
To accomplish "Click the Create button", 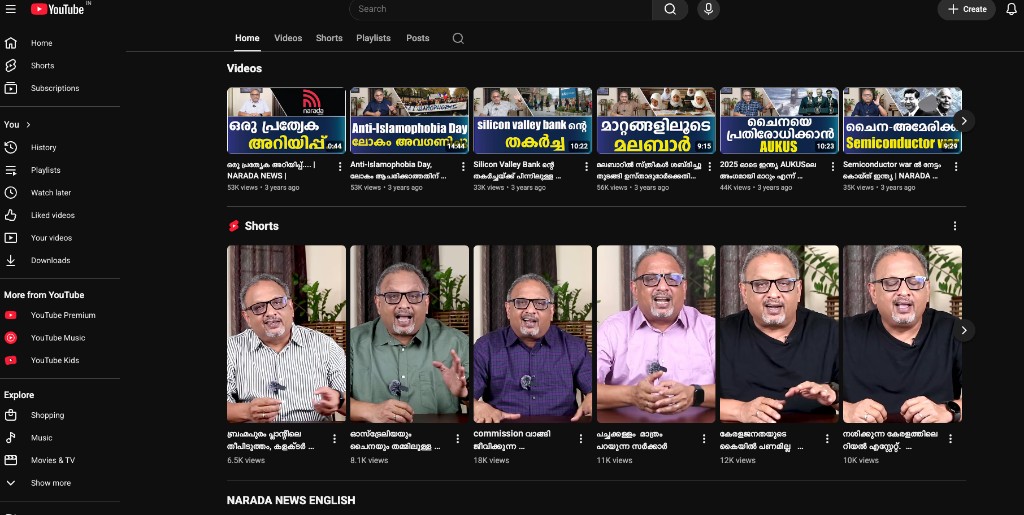I will coord(967,9).
